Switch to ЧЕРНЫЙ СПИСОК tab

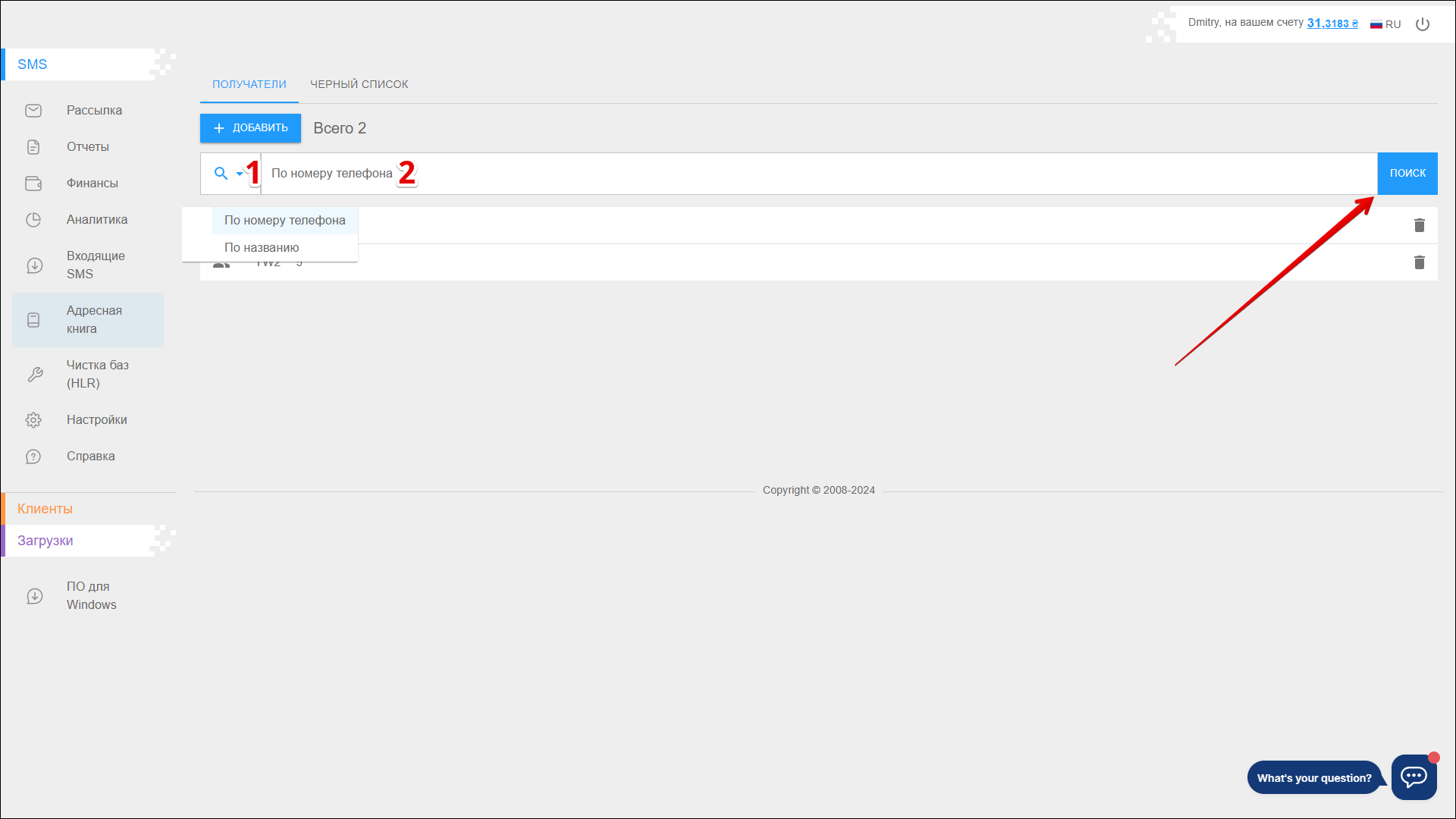click(359, 84)
